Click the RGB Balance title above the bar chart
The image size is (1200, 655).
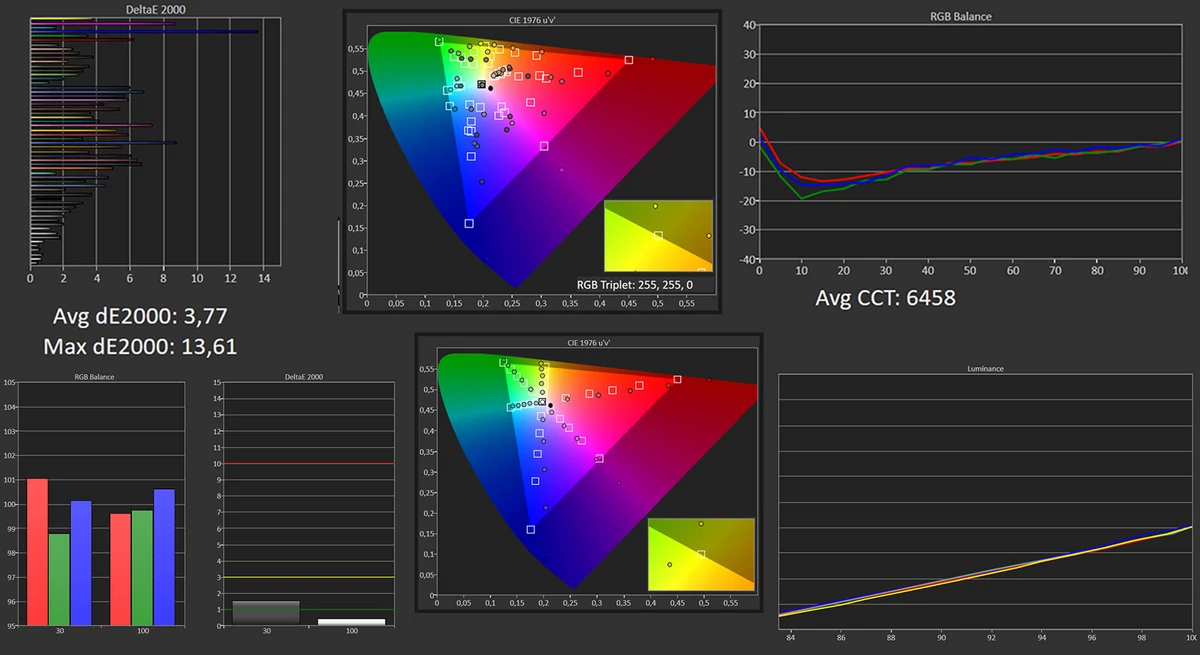tap(94, 376)
